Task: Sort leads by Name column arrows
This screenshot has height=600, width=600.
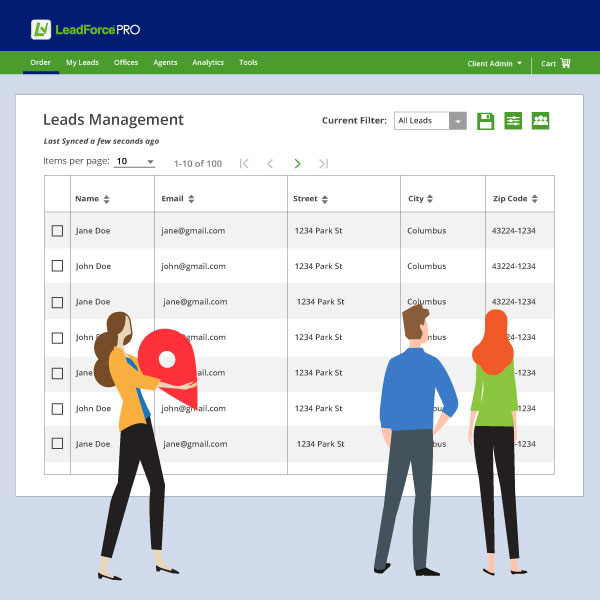Action: point(107,199)
